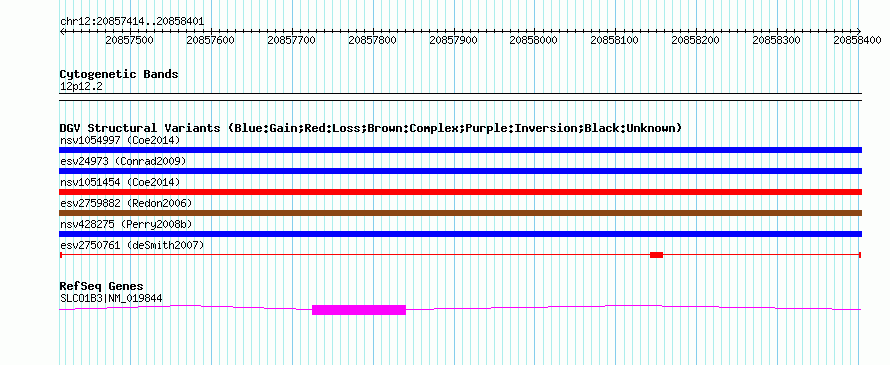Open the RefSeq Genes track title

click(x=102, y=286)
